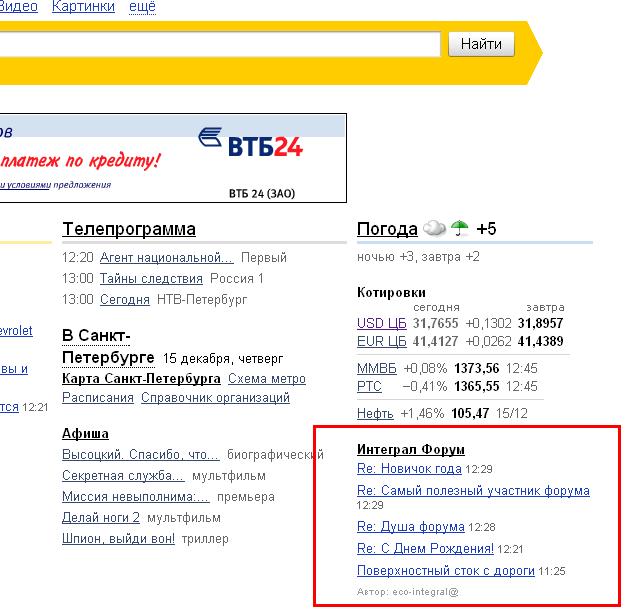
Task: Open Карта Санкт-Петербурга link
Action: pos(141,379)
